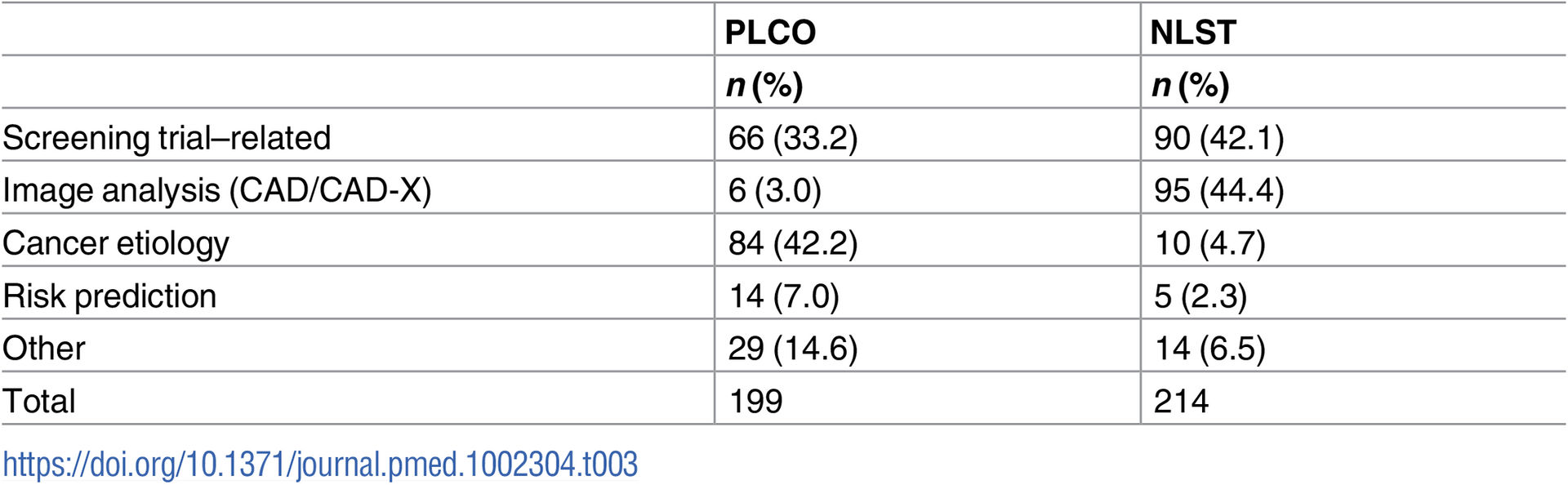This screenshot has height=485, width=1568.
Task: Click the n (%) subheader under PLCO
Action: (764, 85)
